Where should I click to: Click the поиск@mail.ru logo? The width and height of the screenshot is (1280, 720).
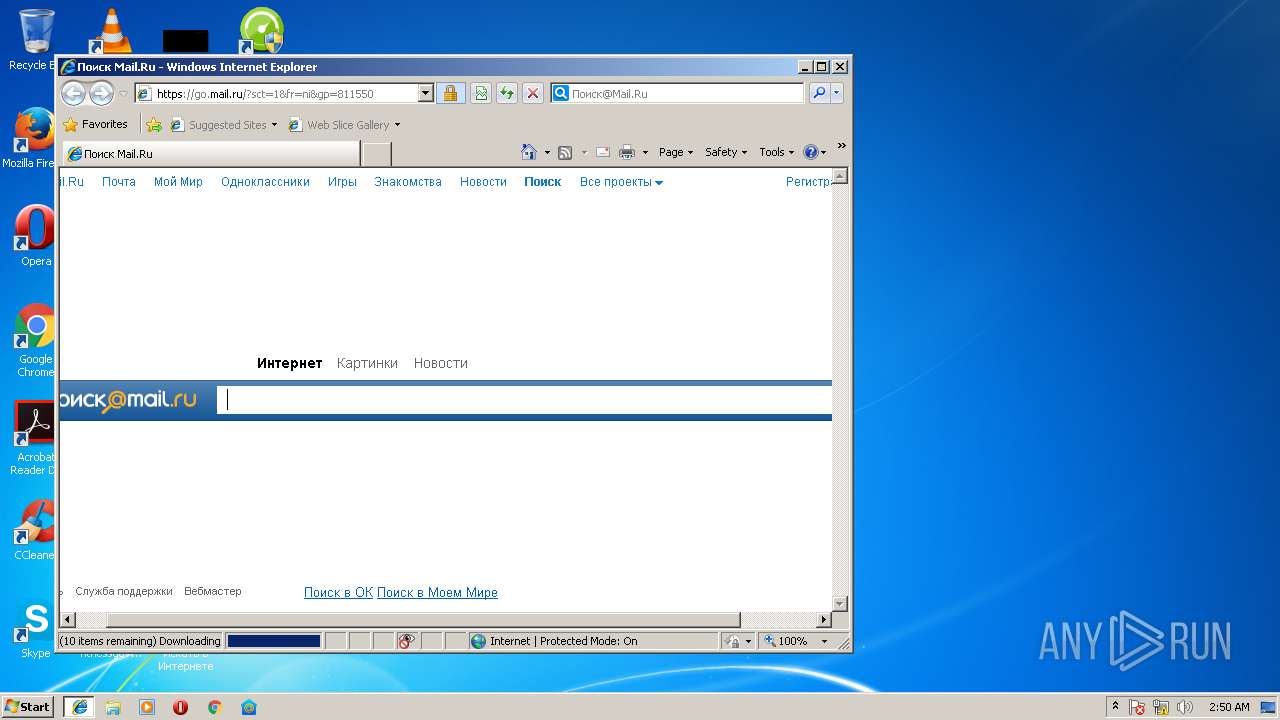[x=128, y=400]
